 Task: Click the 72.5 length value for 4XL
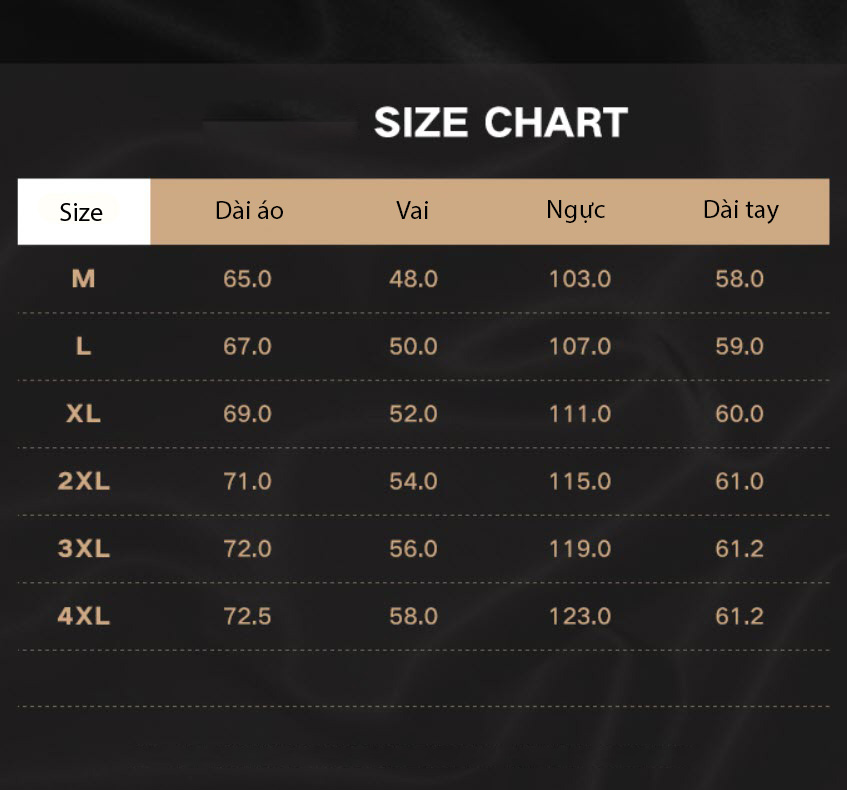[247, 617]
